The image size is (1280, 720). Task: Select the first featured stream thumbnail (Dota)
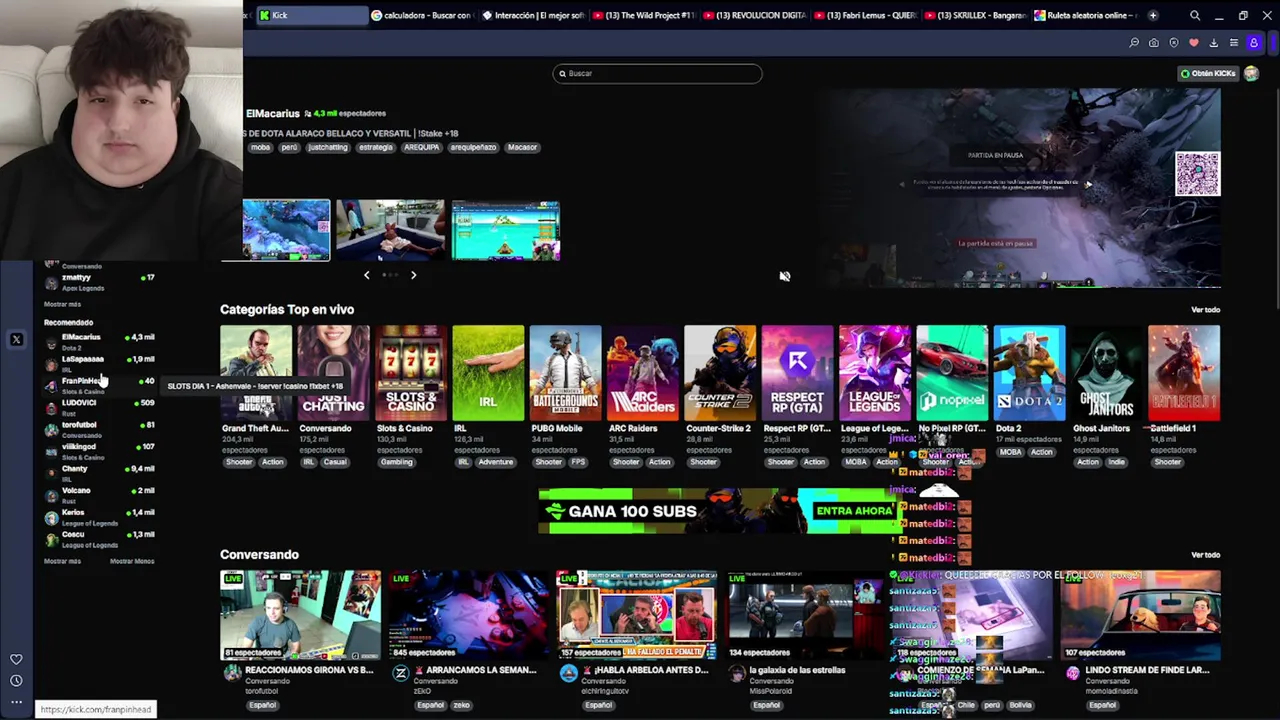pos(286,230)
